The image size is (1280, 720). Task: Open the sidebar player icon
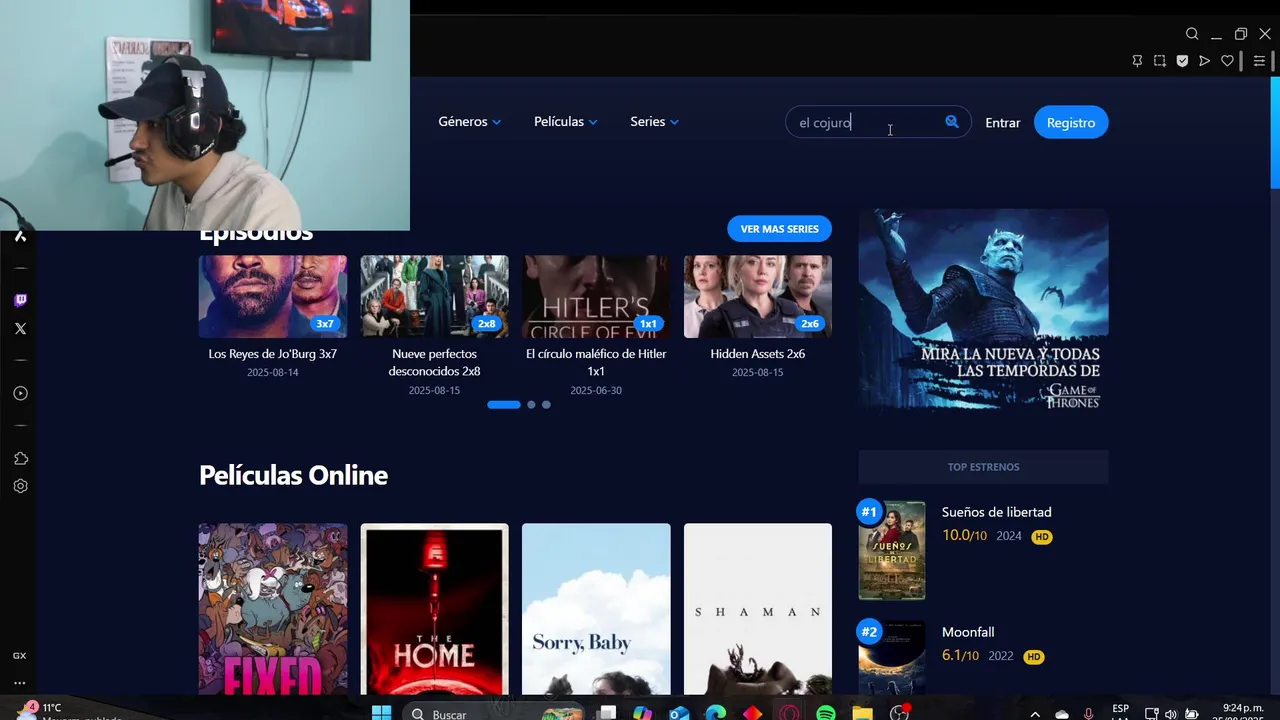tap(20, 393)
